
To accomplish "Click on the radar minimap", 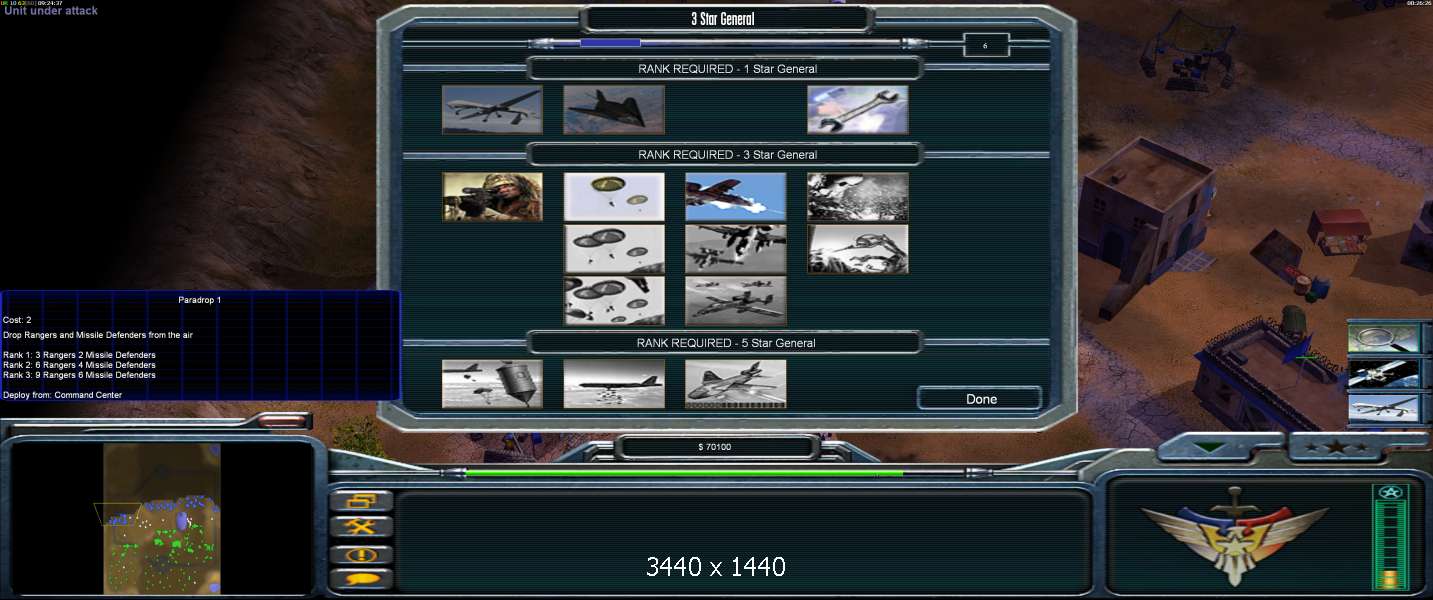I will pyautogui.click(x=162, y=517).
